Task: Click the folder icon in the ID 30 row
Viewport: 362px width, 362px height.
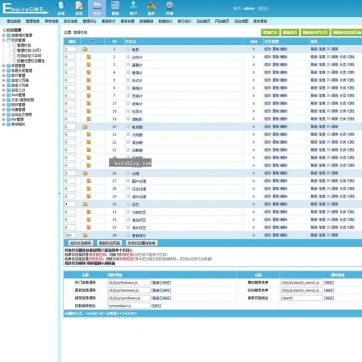Action: point(85,204)
